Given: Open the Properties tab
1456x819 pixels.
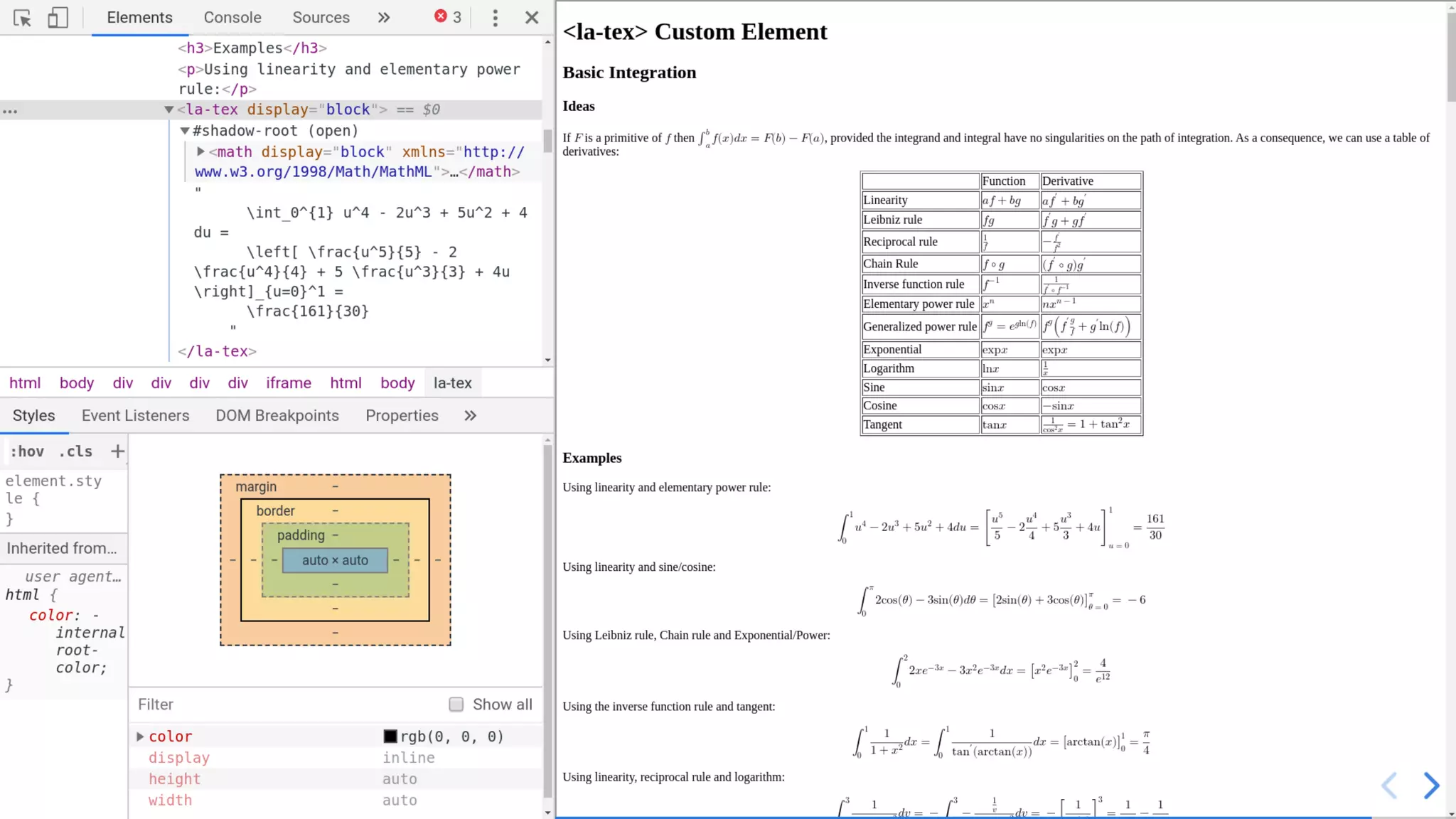Looking at the screenshot, I should pos(402,416).
